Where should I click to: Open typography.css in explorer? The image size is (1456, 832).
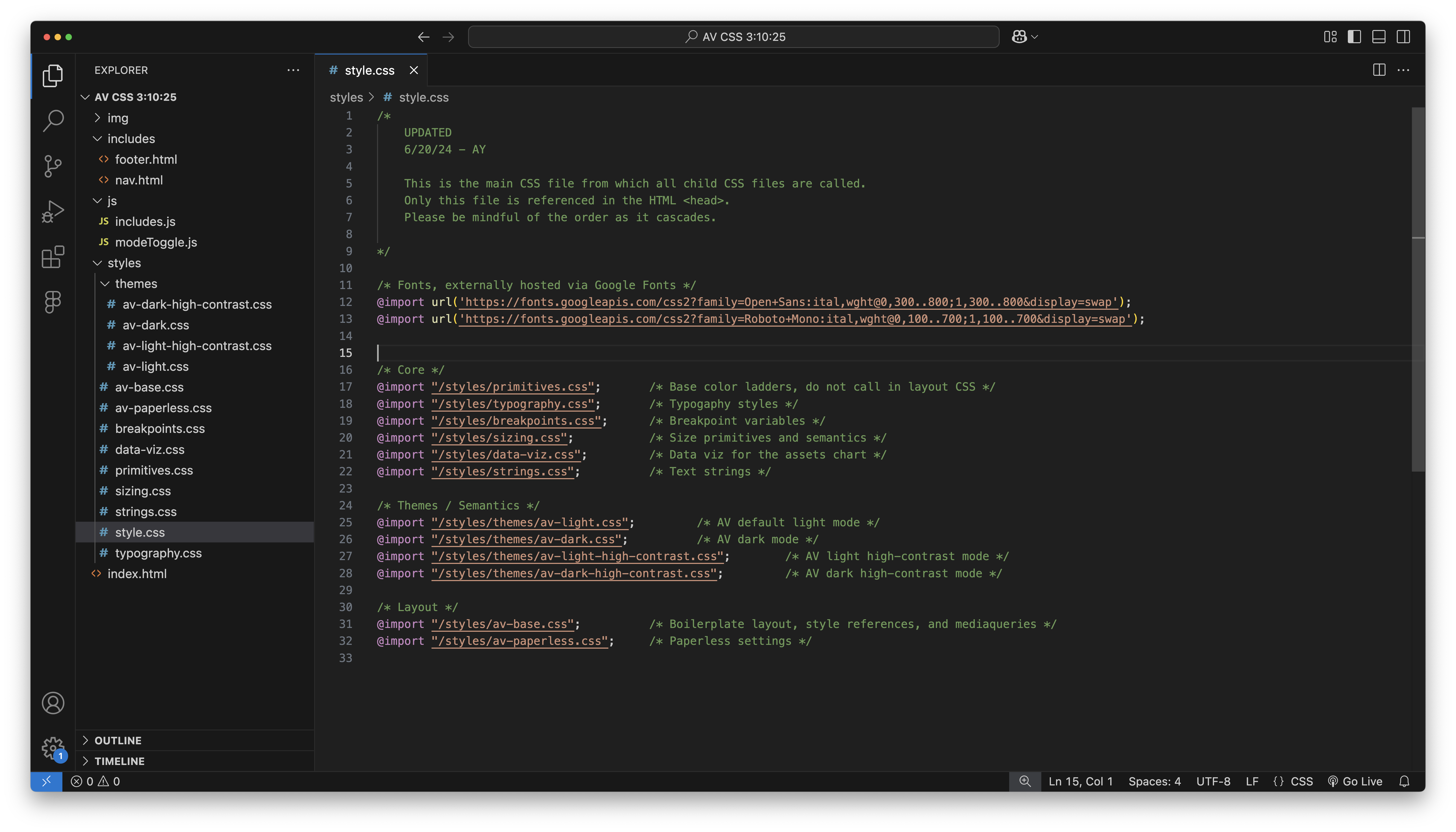click(x=195, y=553)
